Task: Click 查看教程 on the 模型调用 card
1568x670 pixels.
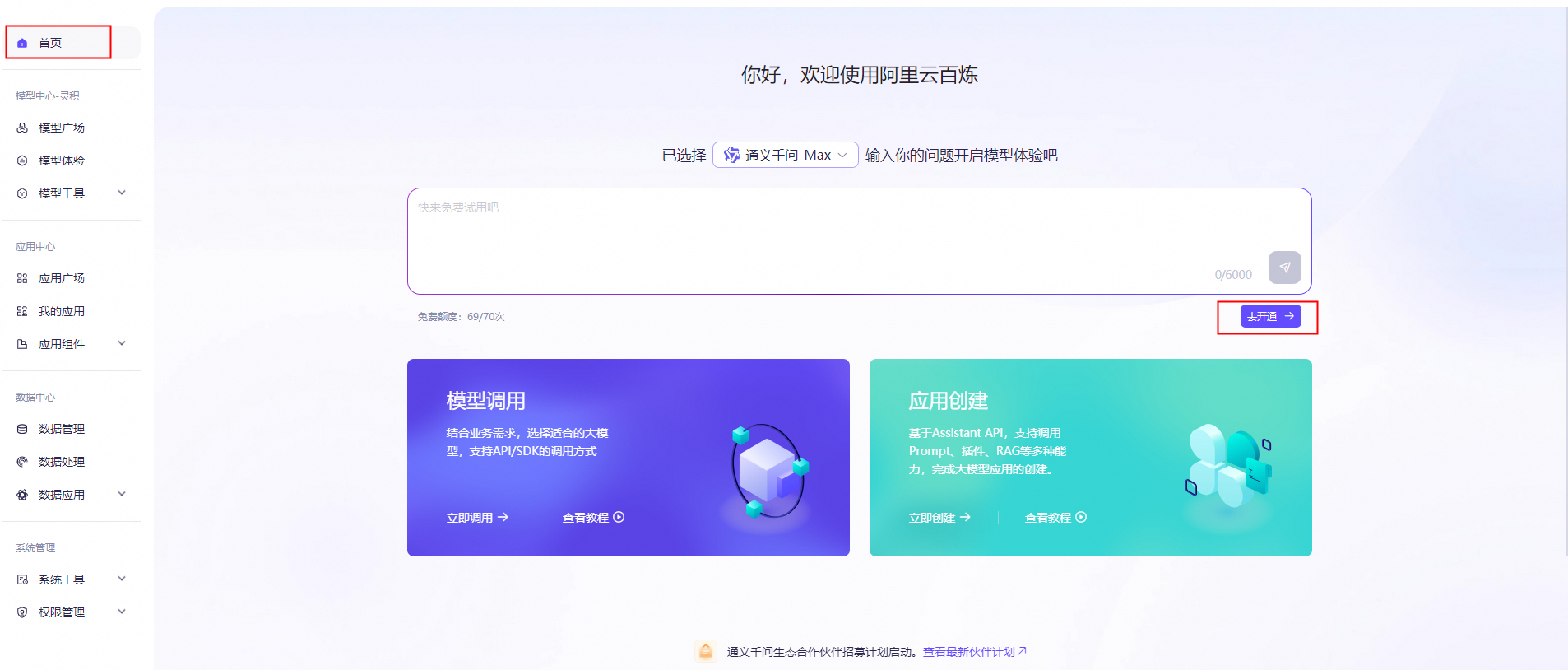Action: point(593,518)
